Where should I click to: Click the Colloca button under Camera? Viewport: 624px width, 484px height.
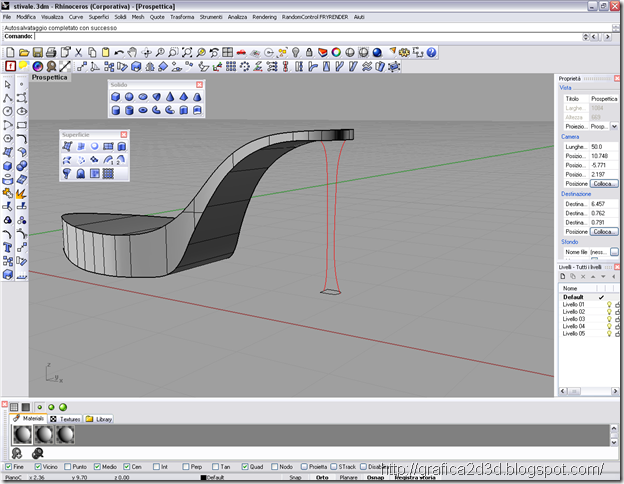(604, 183)
